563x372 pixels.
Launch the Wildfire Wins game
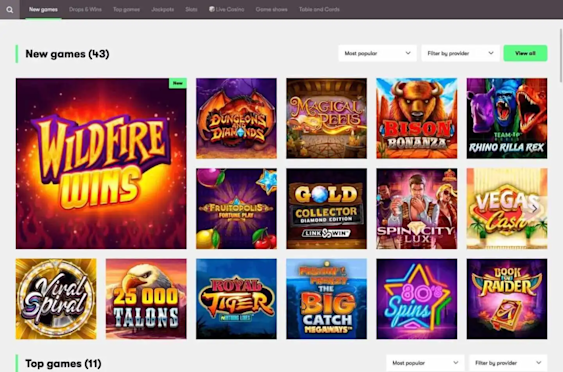(x=101, y=163)
